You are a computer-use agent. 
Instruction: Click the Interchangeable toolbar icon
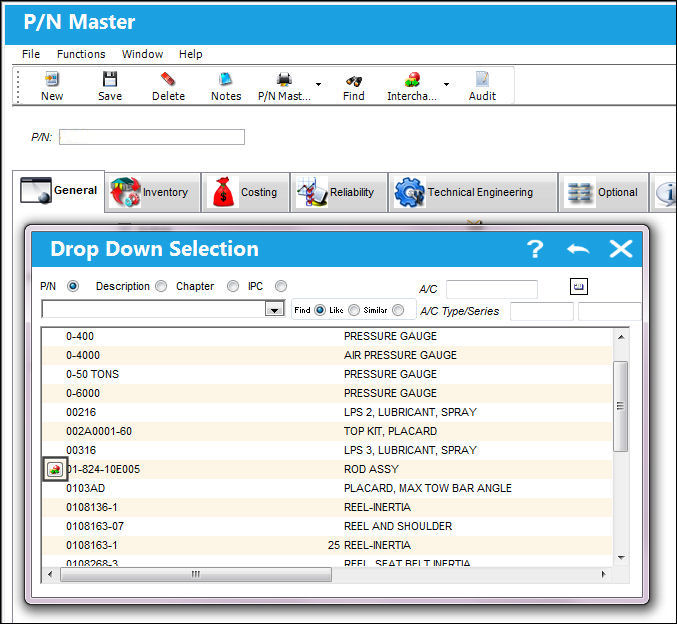tap(412, 79)
